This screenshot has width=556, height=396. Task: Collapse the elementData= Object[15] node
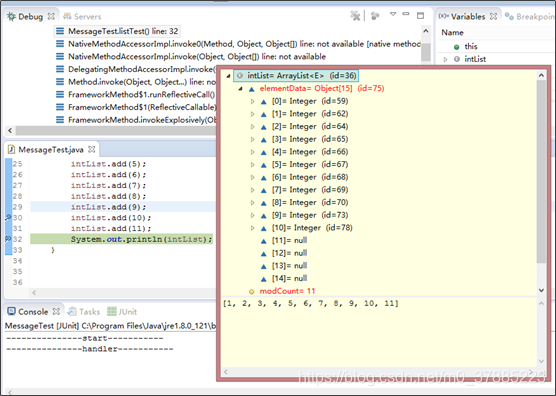click(241, 88)
